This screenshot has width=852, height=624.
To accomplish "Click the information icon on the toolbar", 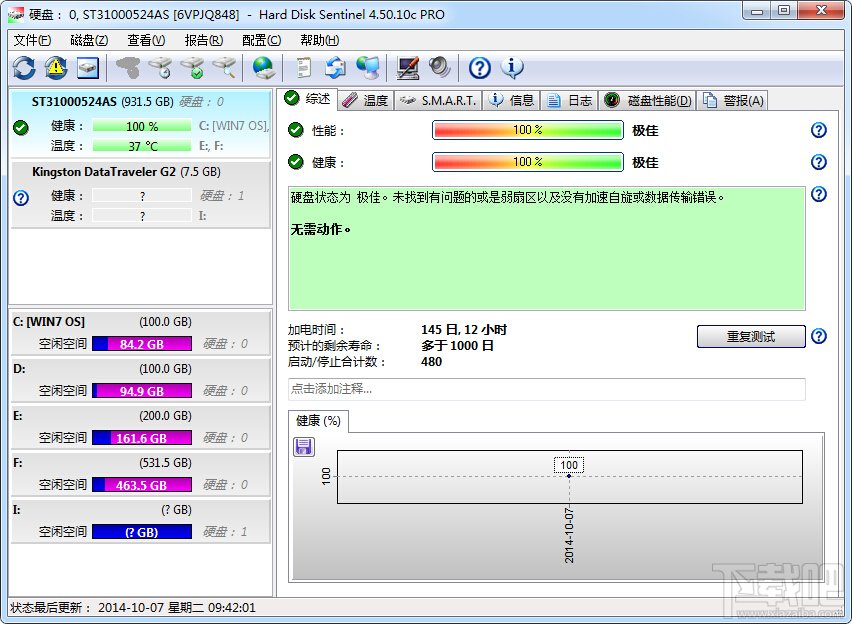I will point(512,68).
